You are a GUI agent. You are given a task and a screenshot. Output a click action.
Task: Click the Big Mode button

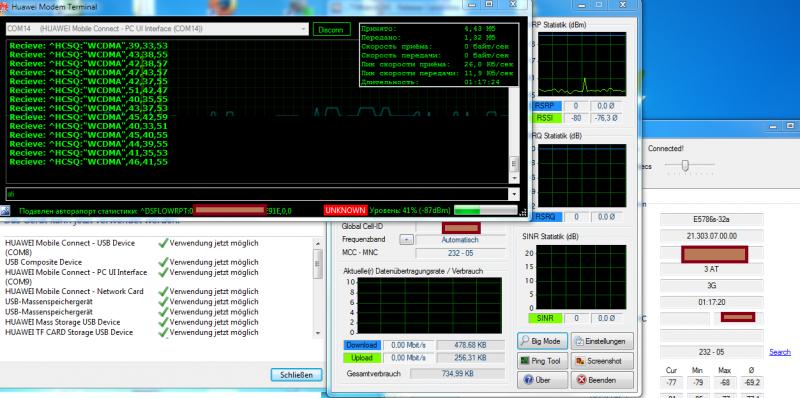pyautogui.click(x=542, y=341)
